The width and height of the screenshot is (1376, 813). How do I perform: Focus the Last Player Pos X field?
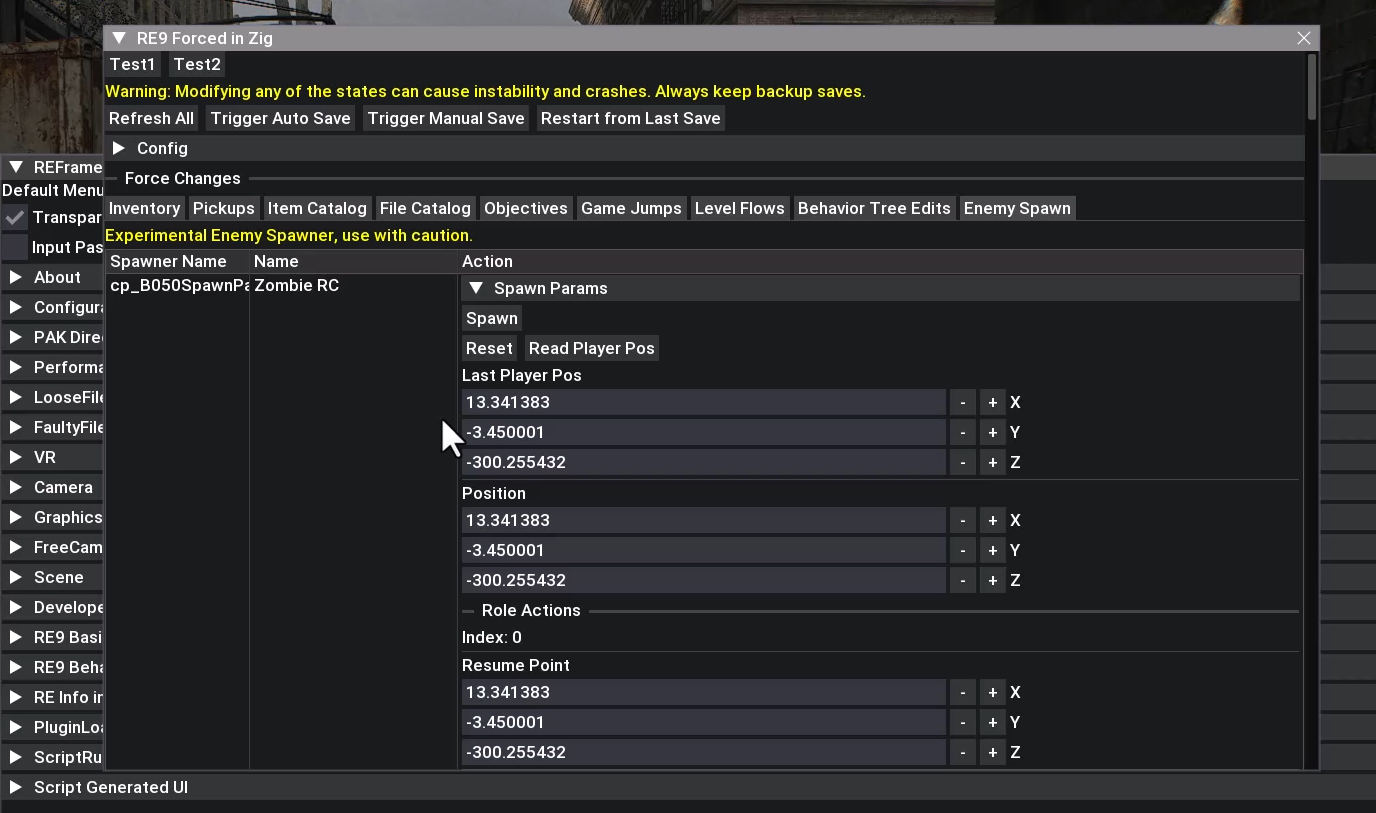[x=704, y=402]
